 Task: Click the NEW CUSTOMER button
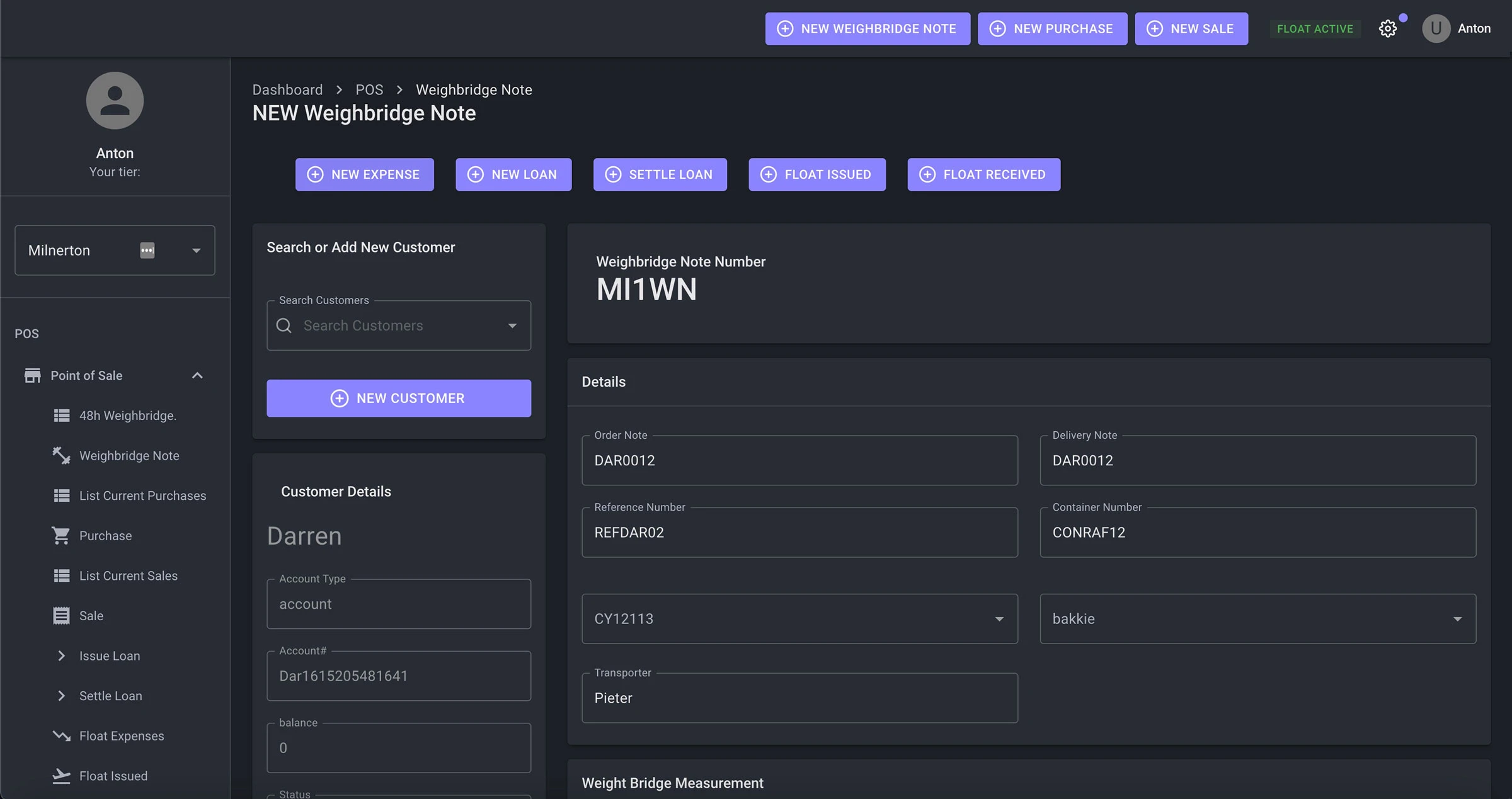(399, 398)
